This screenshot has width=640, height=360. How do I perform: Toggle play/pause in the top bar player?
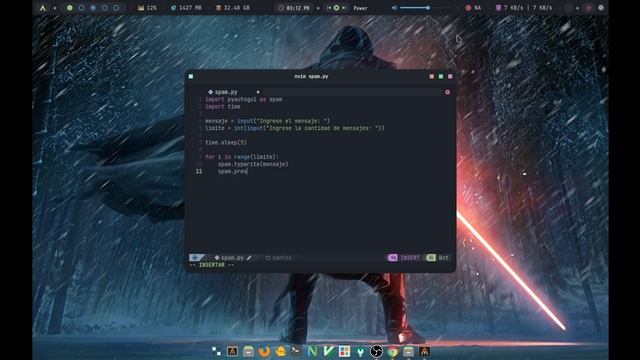[x=336, y=8]
